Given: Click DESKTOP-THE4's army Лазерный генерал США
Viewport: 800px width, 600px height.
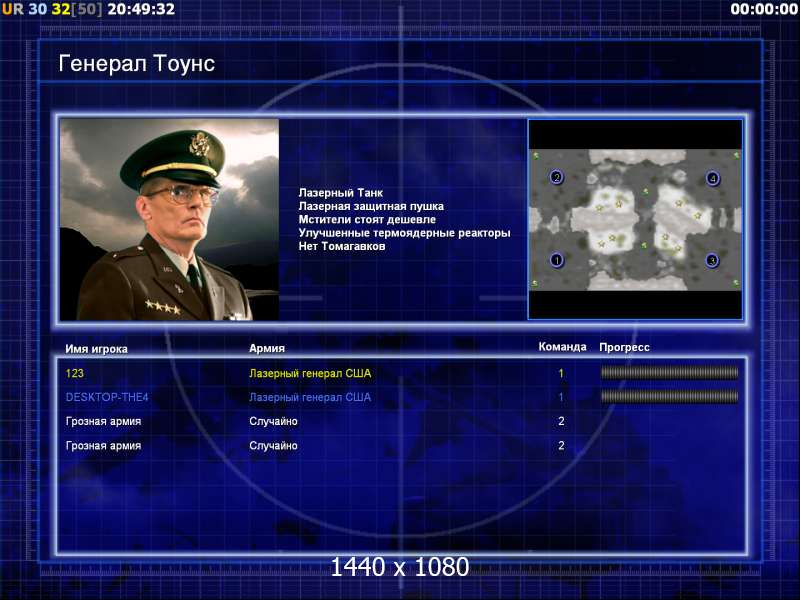Looking at the screenshot, I should coord(310,397).
